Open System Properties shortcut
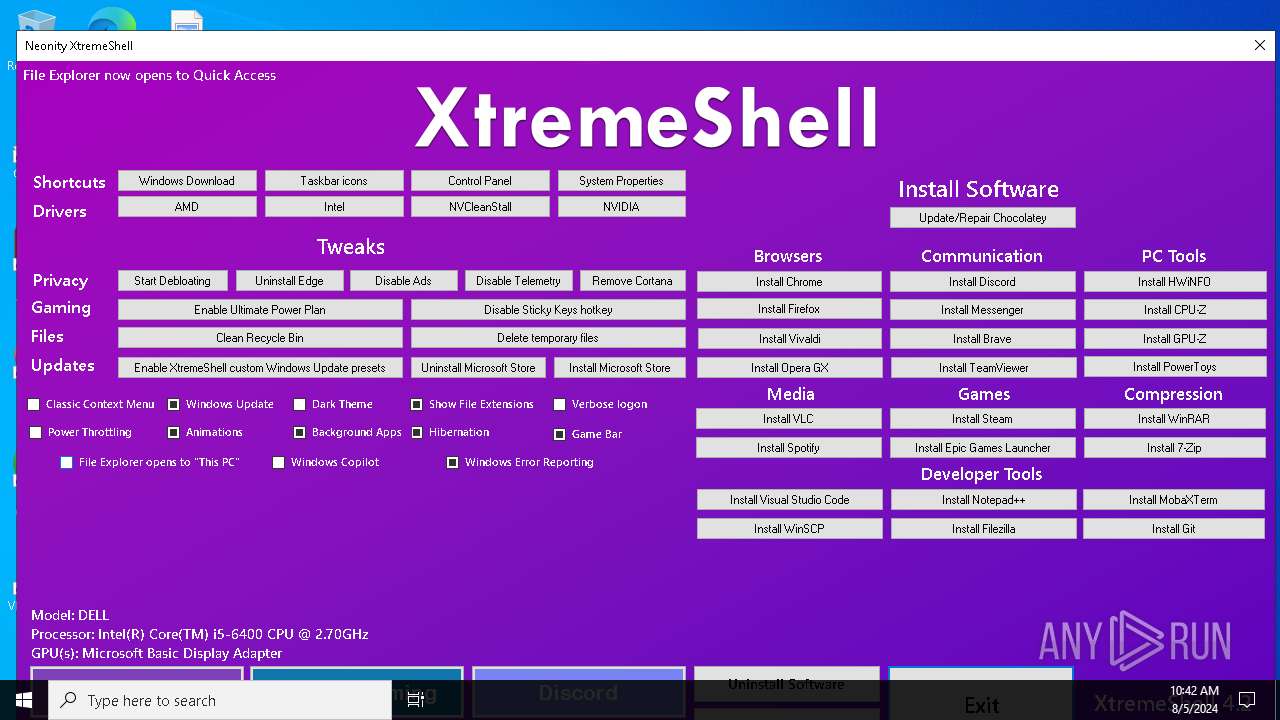This screenshot has height=720, width=1280. pos(621,181)
